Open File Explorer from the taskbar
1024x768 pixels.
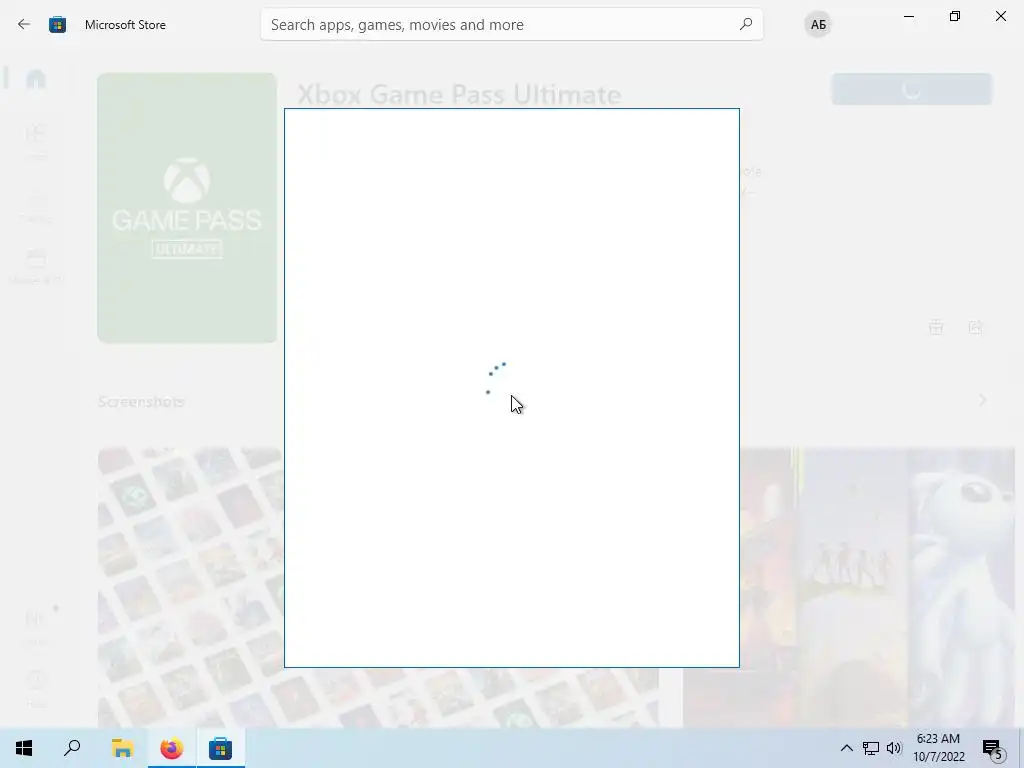122,748
